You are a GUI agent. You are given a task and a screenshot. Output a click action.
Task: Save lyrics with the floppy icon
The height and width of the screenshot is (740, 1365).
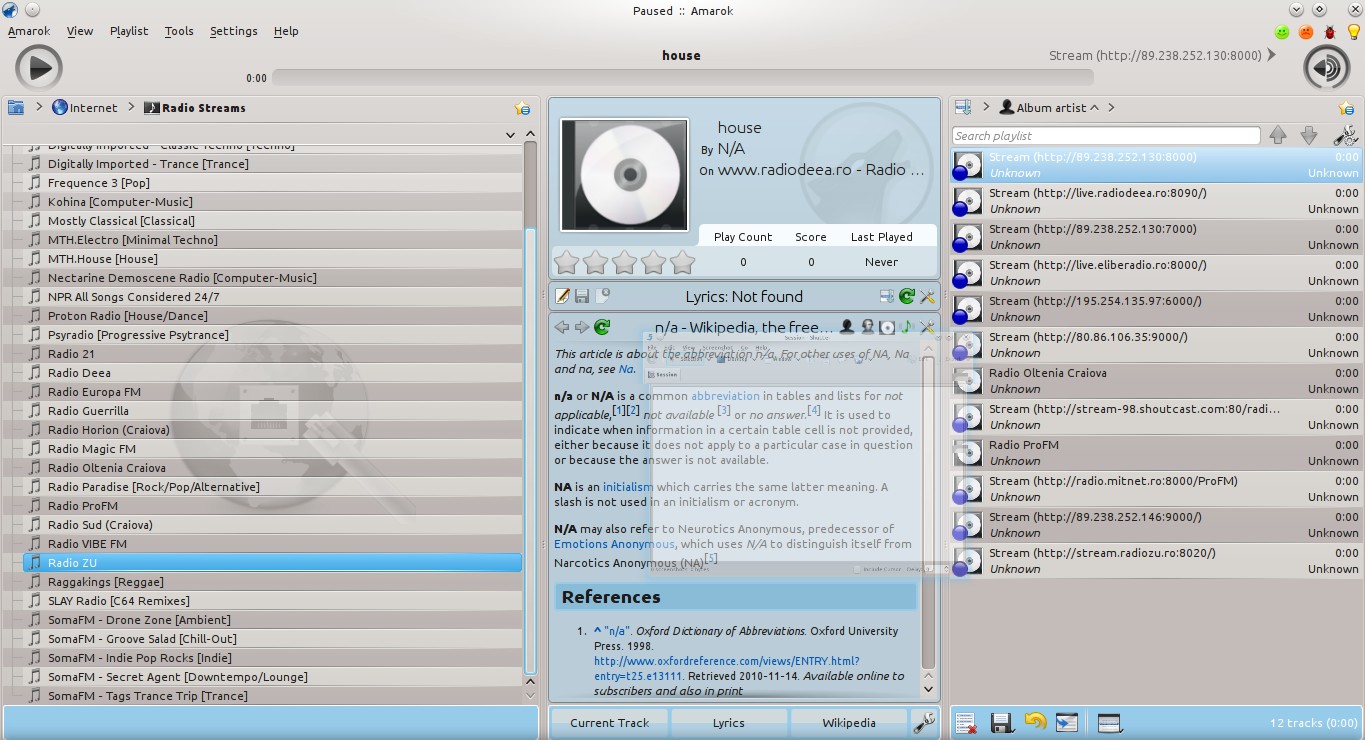tap(583, 296)
